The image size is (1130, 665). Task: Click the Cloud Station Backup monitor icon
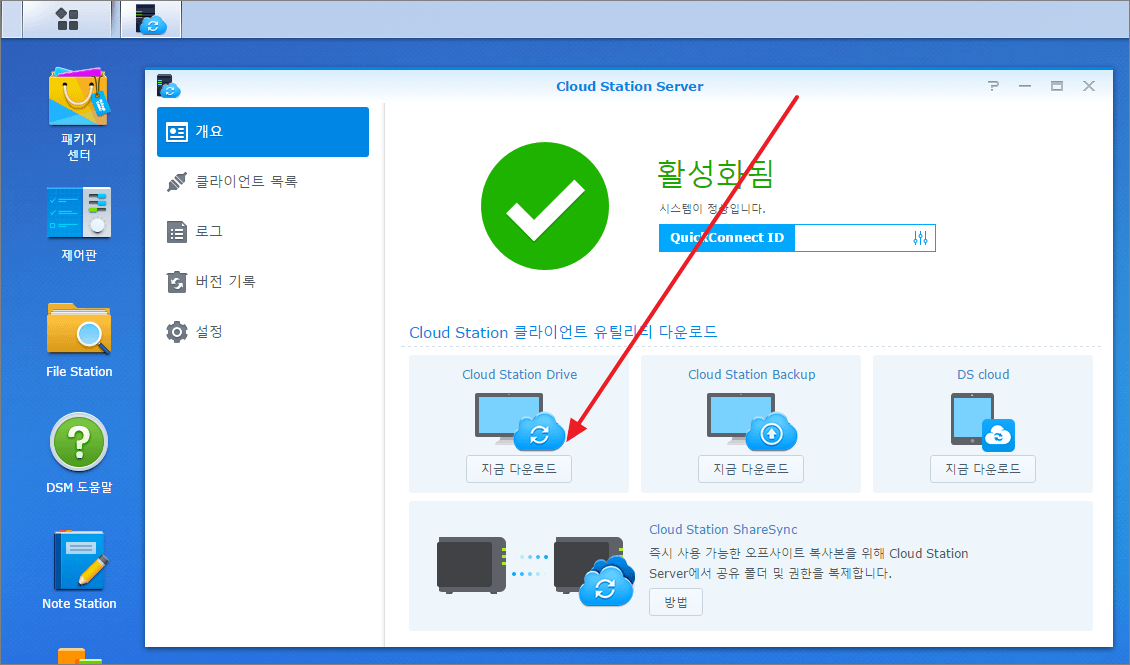click(x=752, y=421)
